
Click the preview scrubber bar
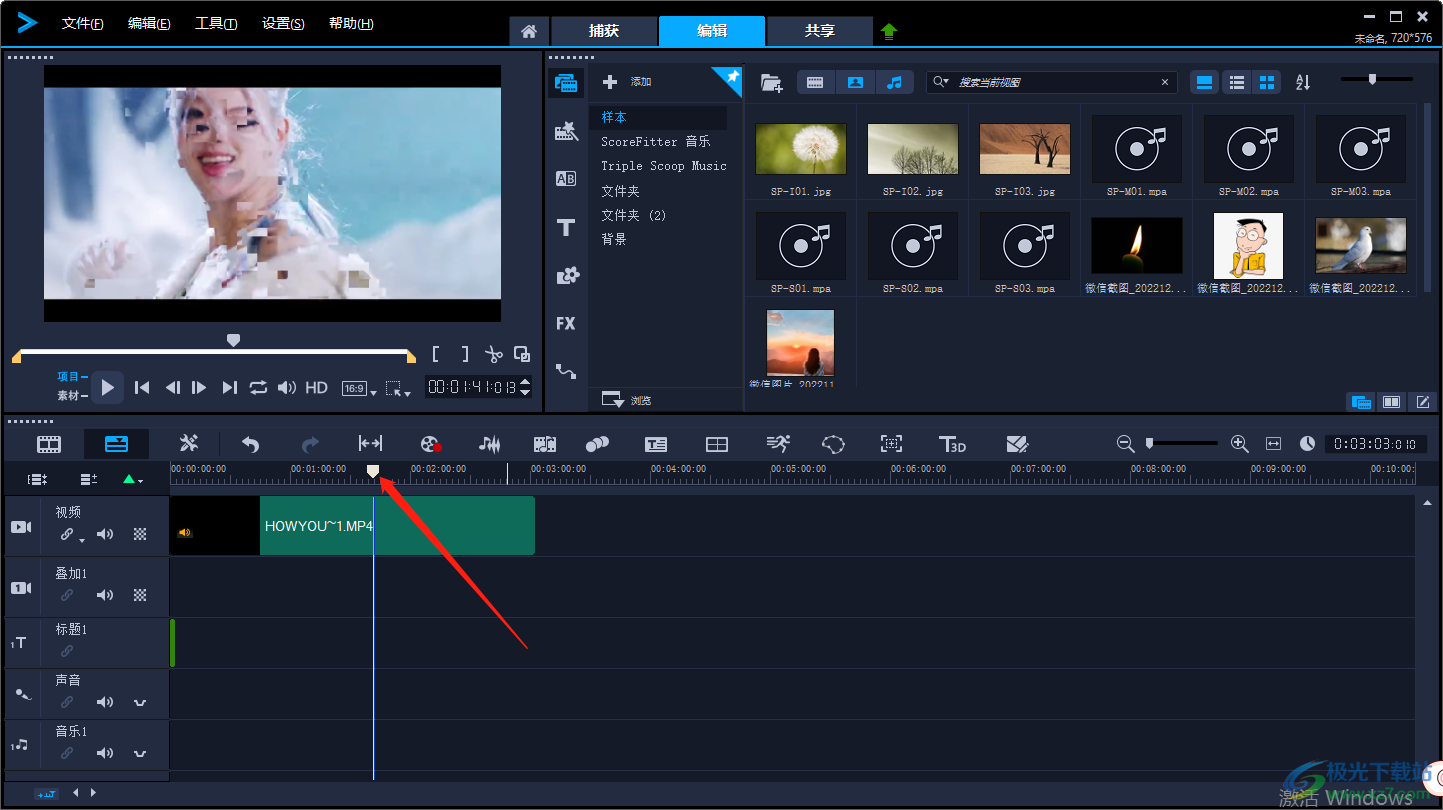(214, 350)
